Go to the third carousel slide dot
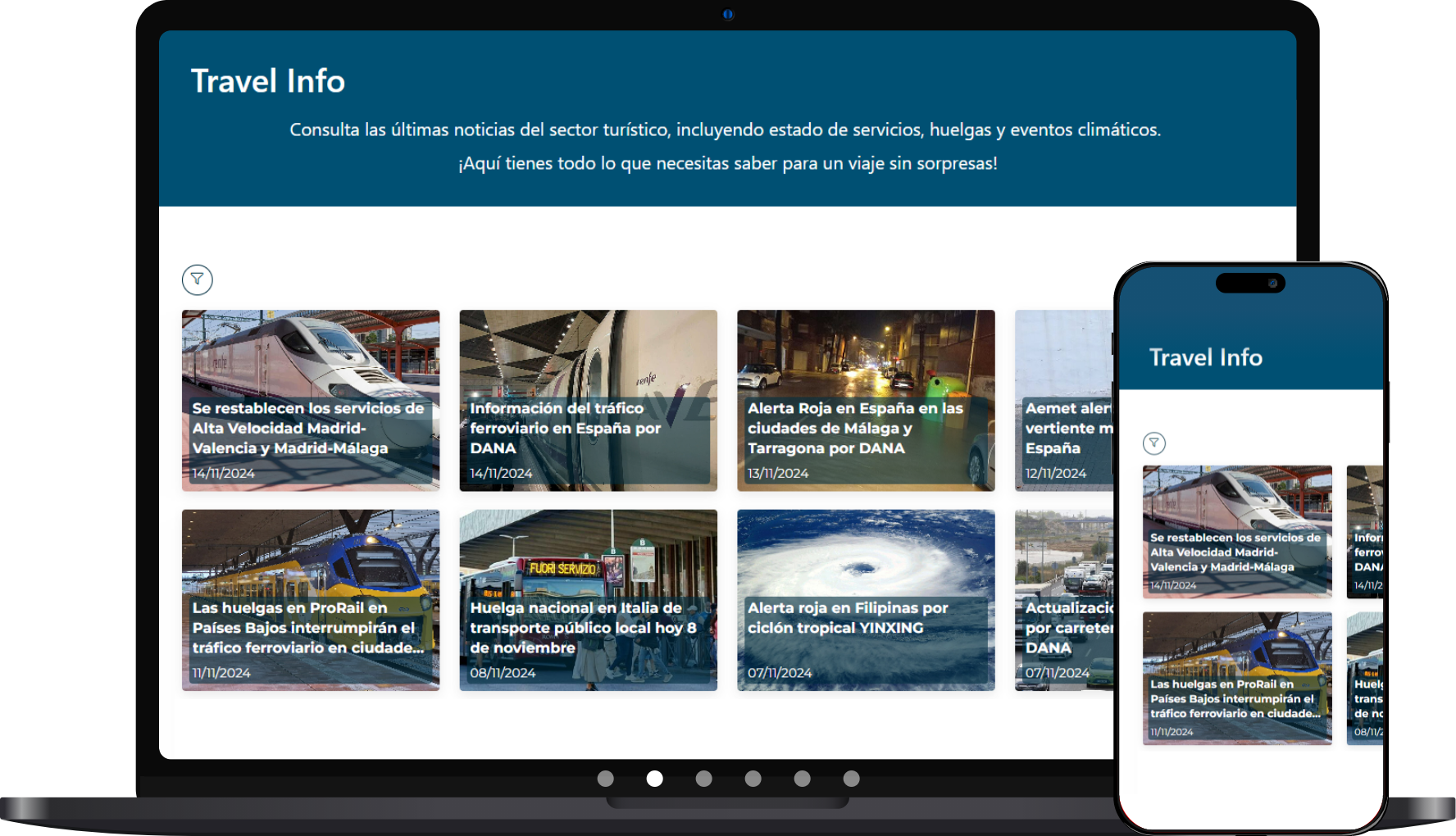This screenshot has width=1456, height=836. tap(703, 779)
